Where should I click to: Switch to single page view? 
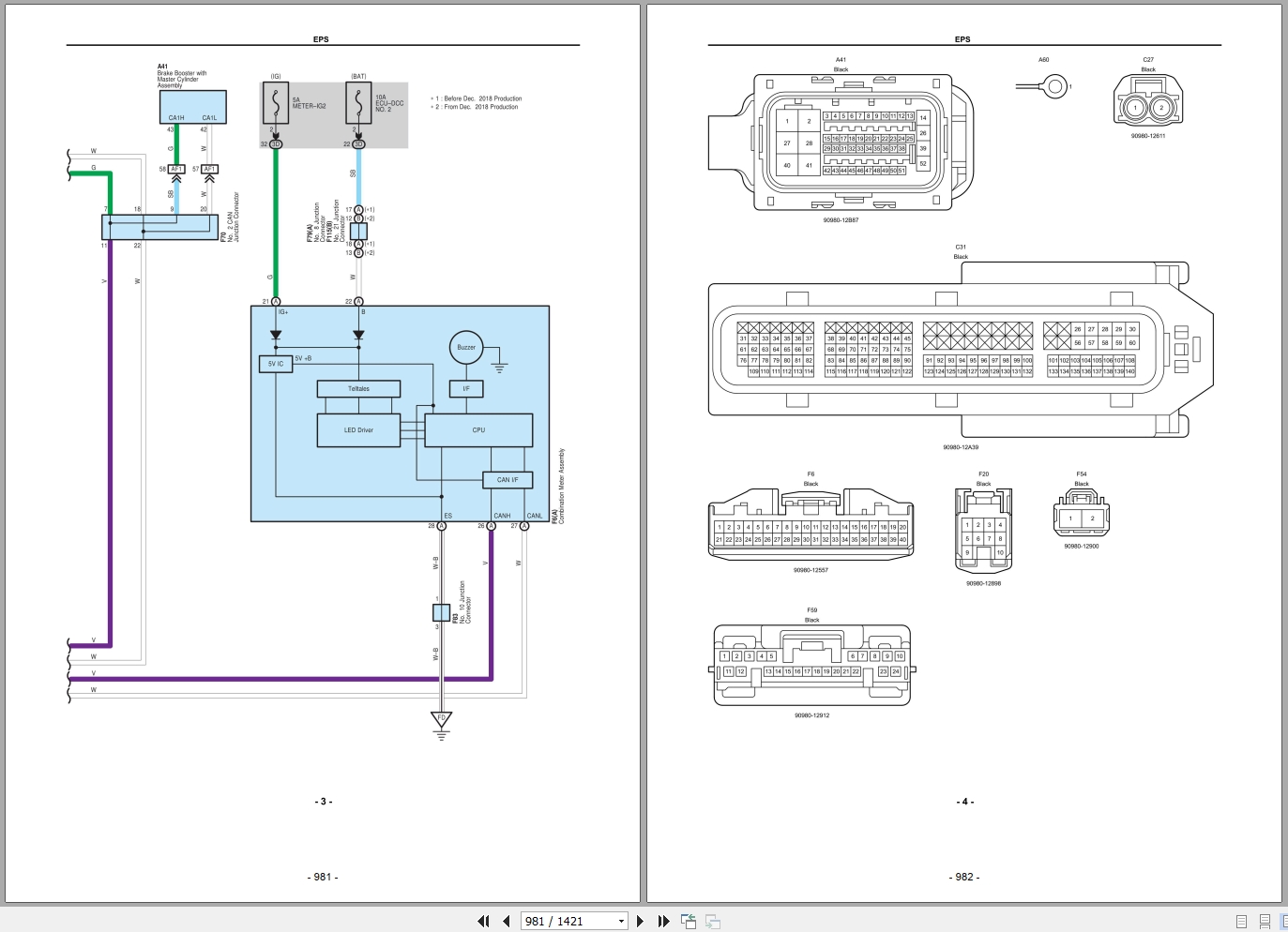tap(1241, 921)
